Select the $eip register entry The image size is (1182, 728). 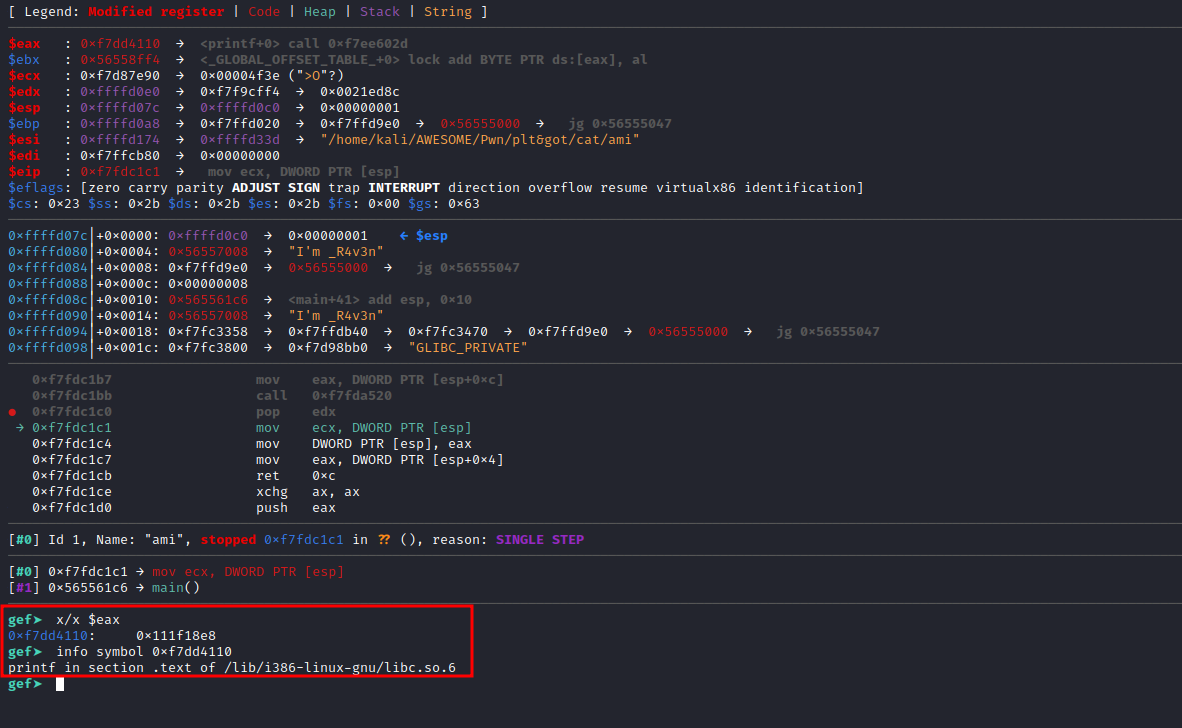pos(24,171)
